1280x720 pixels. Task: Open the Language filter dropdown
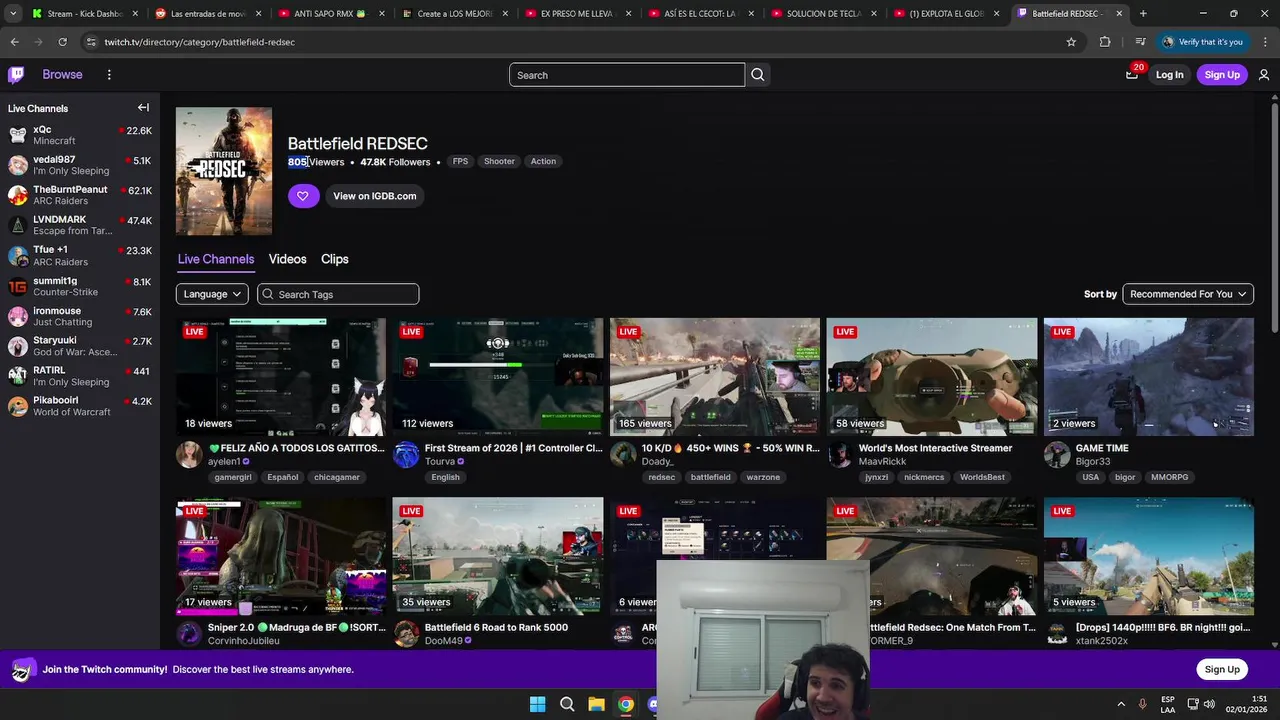[212, 294]
